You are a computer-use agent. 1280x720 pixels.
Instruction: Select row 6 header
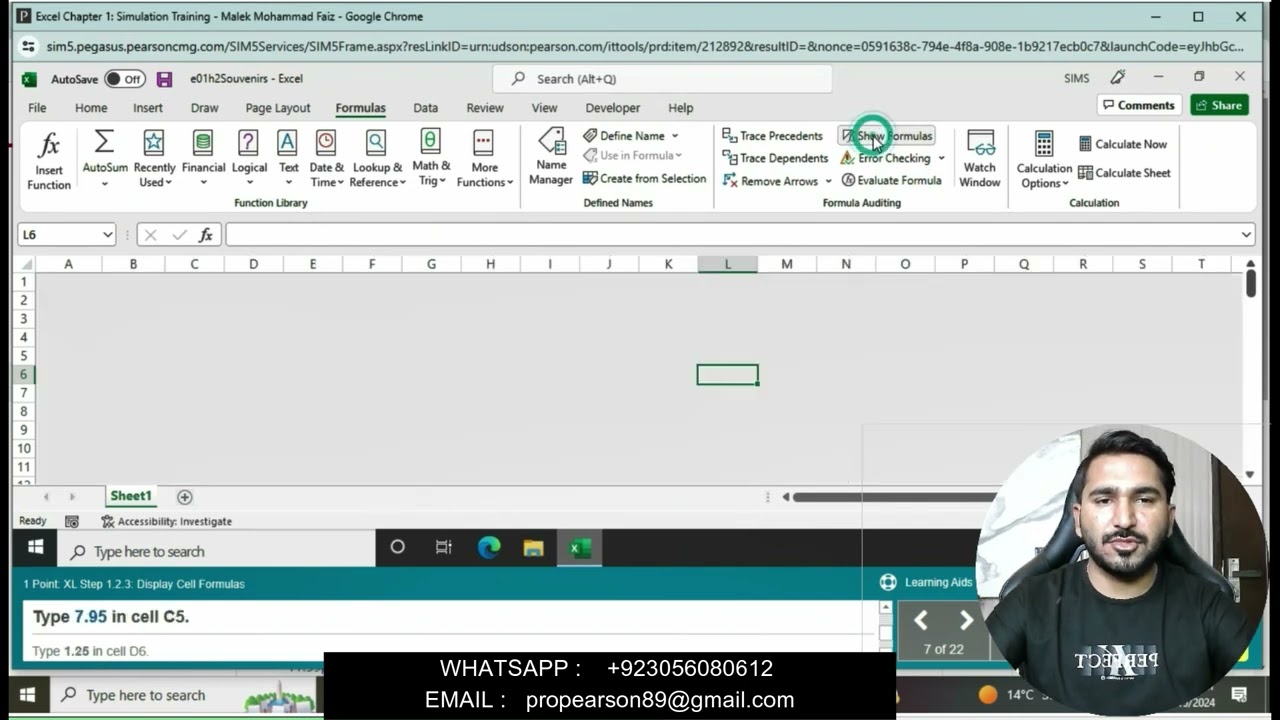pyautogui.click(x=23, y=374)
